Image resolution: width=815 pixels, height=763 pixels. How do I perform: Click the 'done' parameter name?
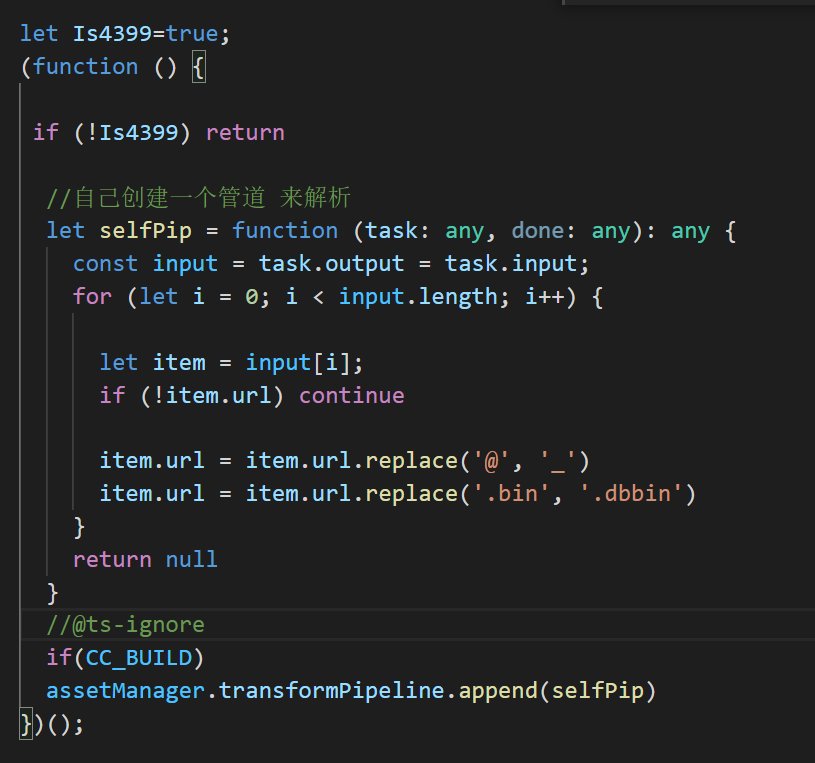pos(538,231)
